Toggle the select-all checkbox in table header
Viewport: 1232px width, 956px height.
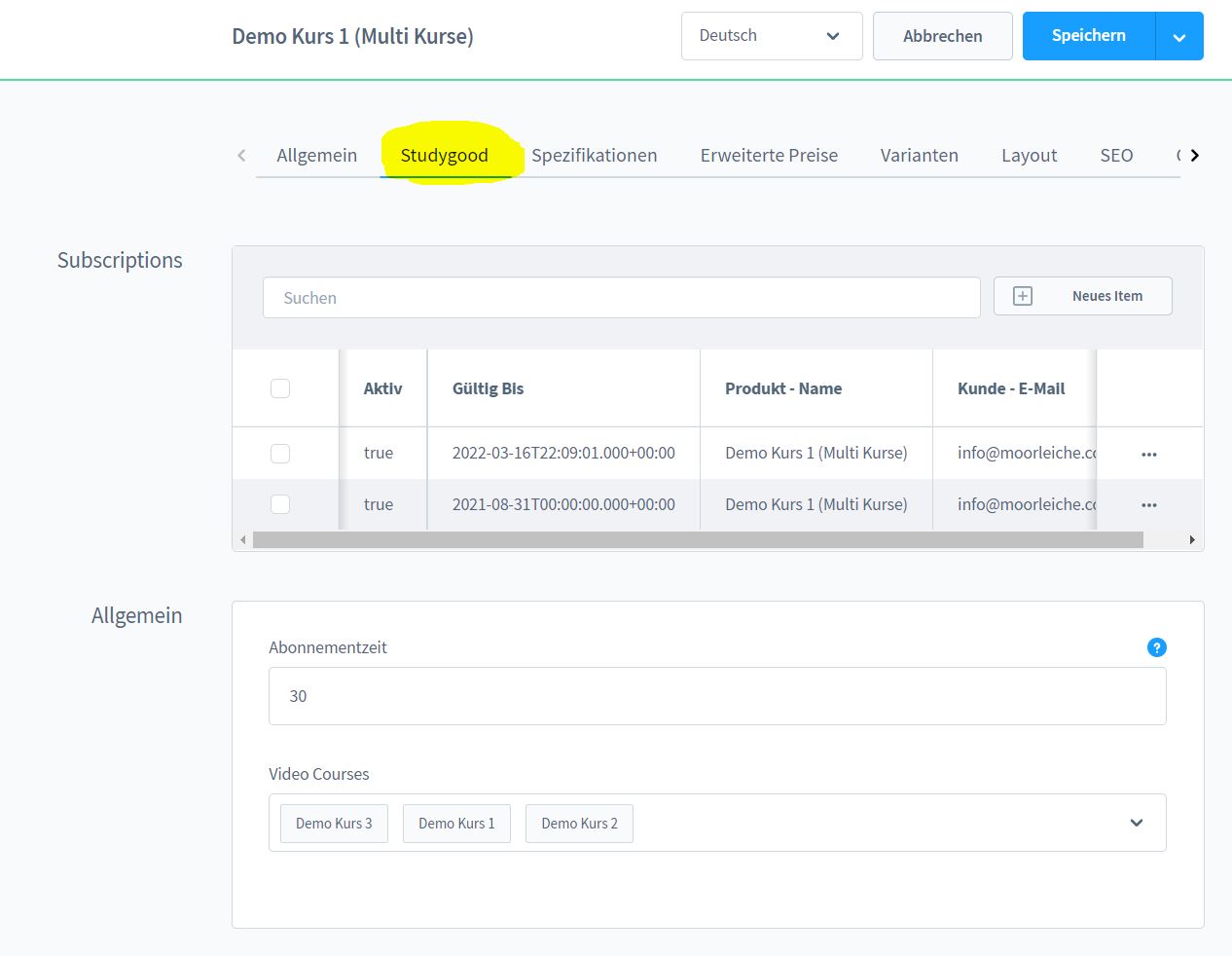click(280, 388)
